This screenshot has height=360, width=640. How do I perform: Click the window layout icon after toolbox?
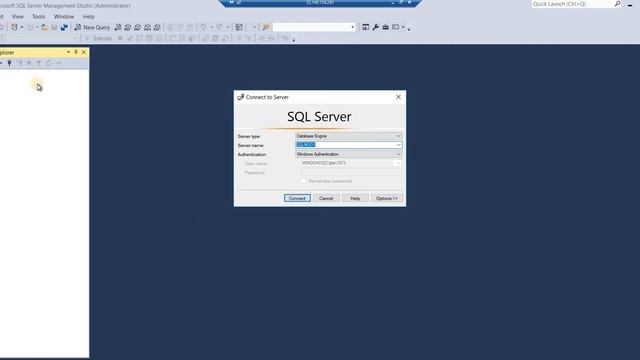pyautogui.click(x=396, y=27)
